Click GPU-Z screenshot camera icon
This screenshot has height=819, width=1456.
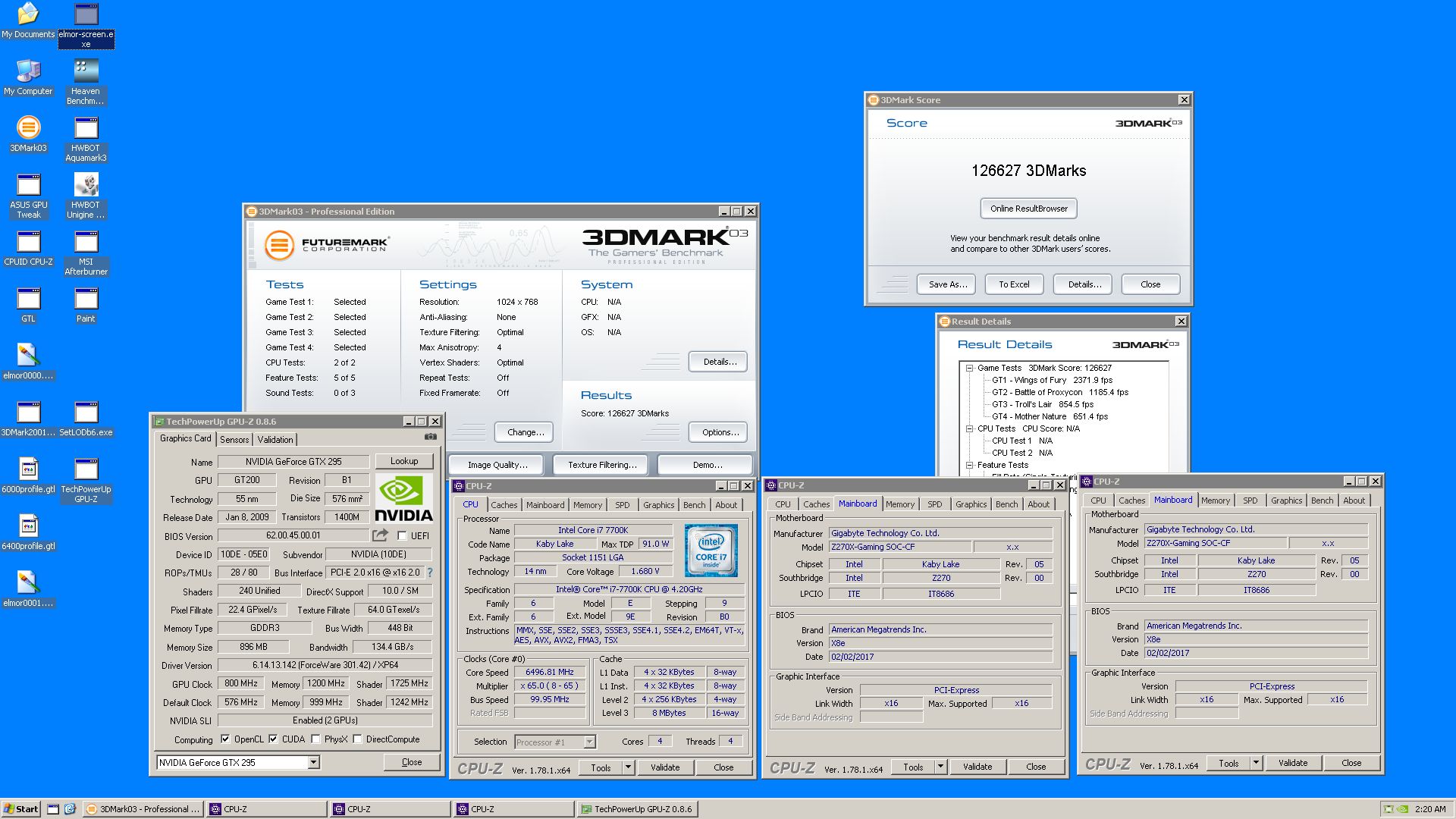point(430,437)
